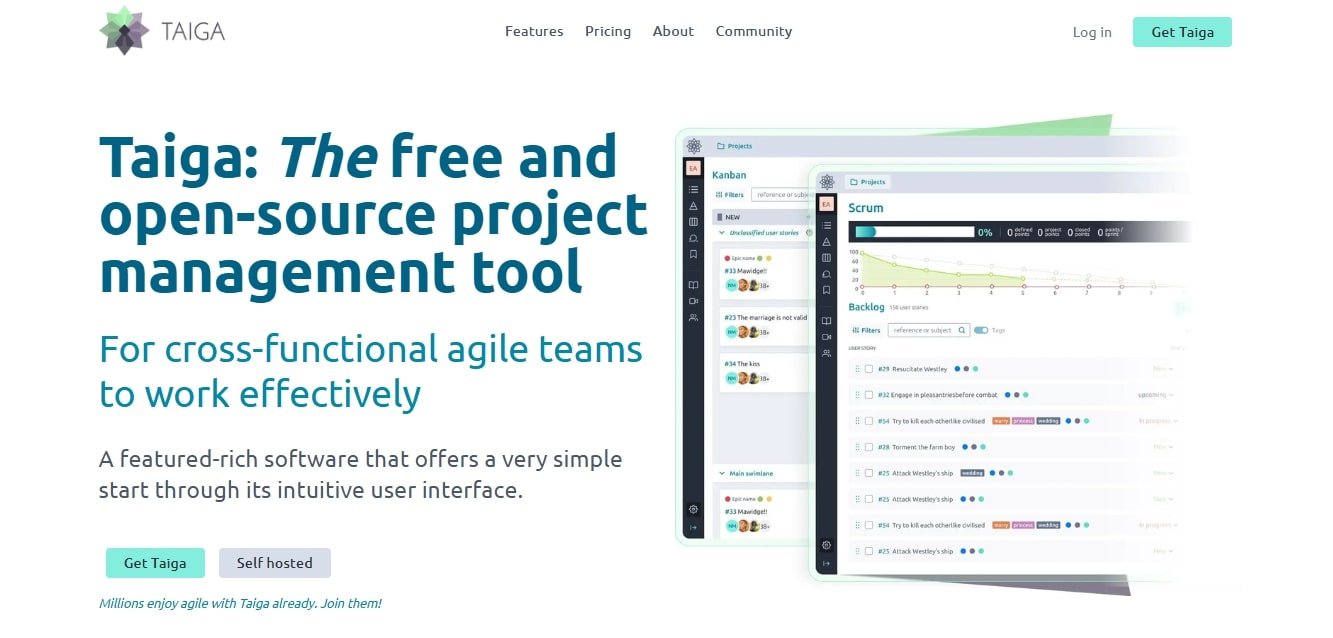Open the Wiki book icon in the sidebar
The image size is (1333, 638).
826,319
